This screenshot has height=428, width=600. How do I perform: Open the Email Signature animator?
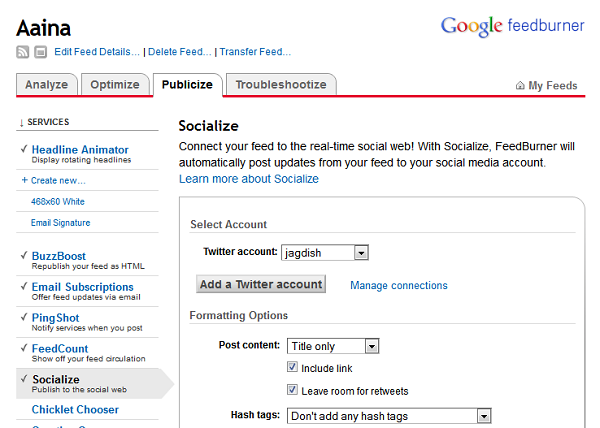point(60,223)
